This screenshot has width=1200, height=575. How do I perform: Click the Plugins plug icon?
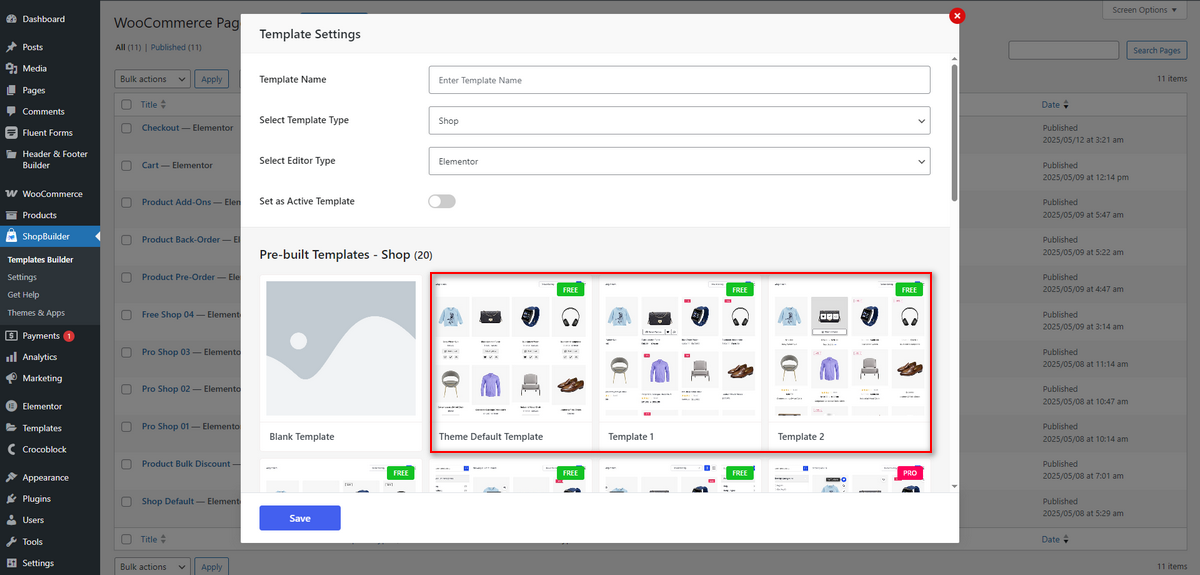pyautogui.click(x=11, y=499)
